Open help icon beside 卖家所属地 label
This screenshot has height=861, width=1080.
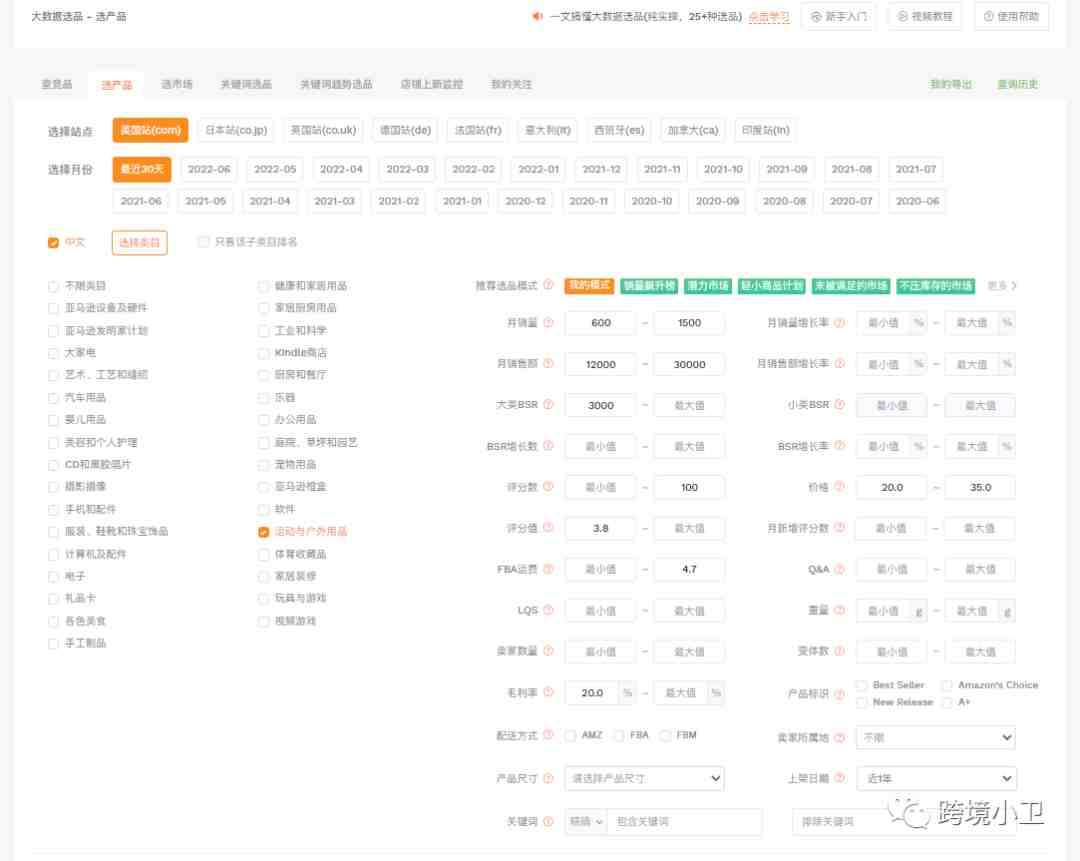[840, 738]
